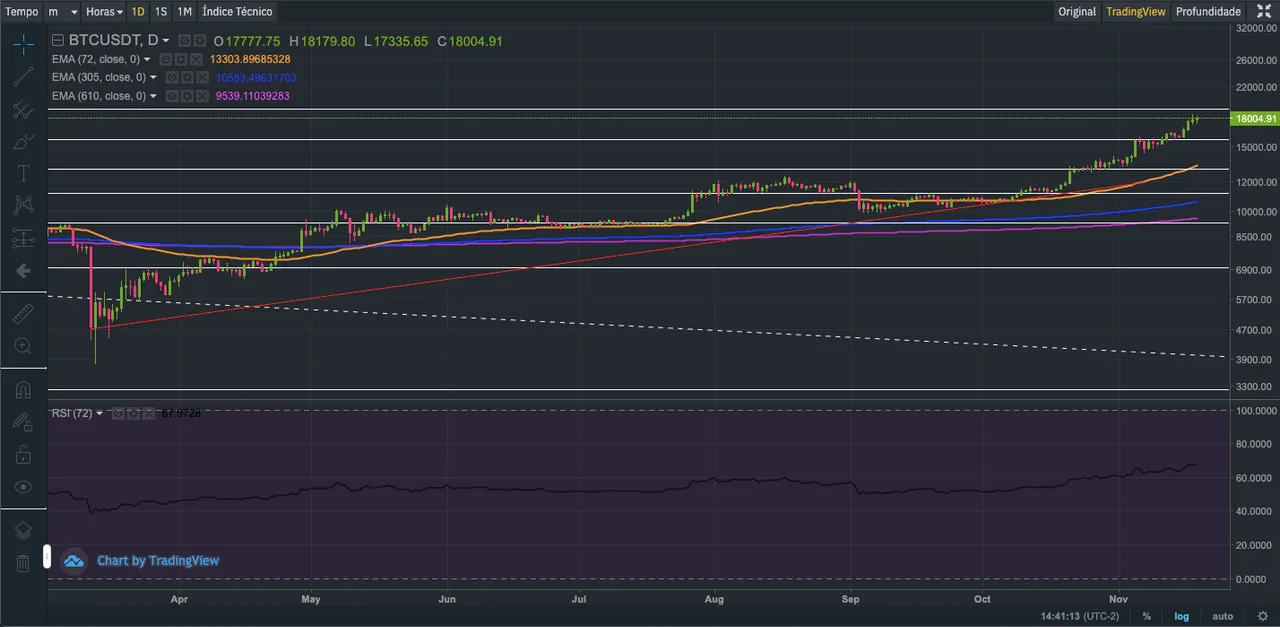Remove the EMA 72 indicator

click(196, 59)
